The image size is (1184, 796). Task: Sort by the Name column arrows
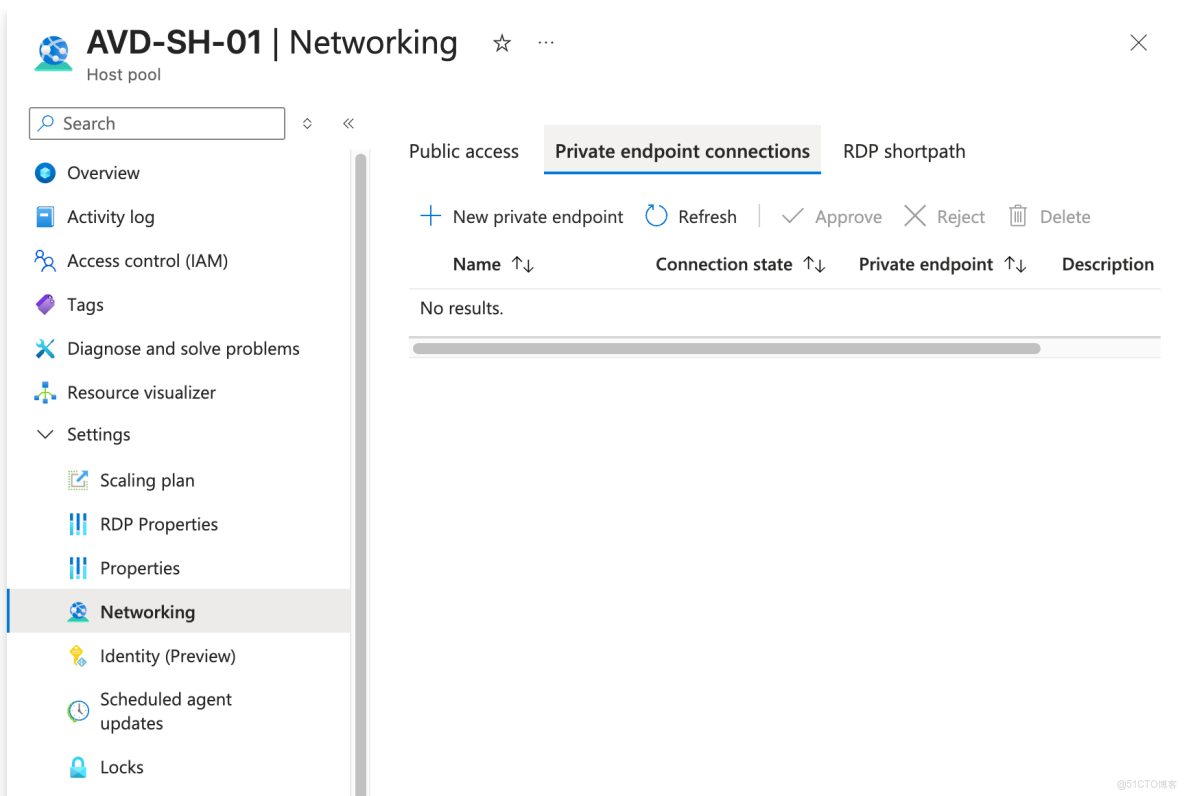[x=522, y=264]
